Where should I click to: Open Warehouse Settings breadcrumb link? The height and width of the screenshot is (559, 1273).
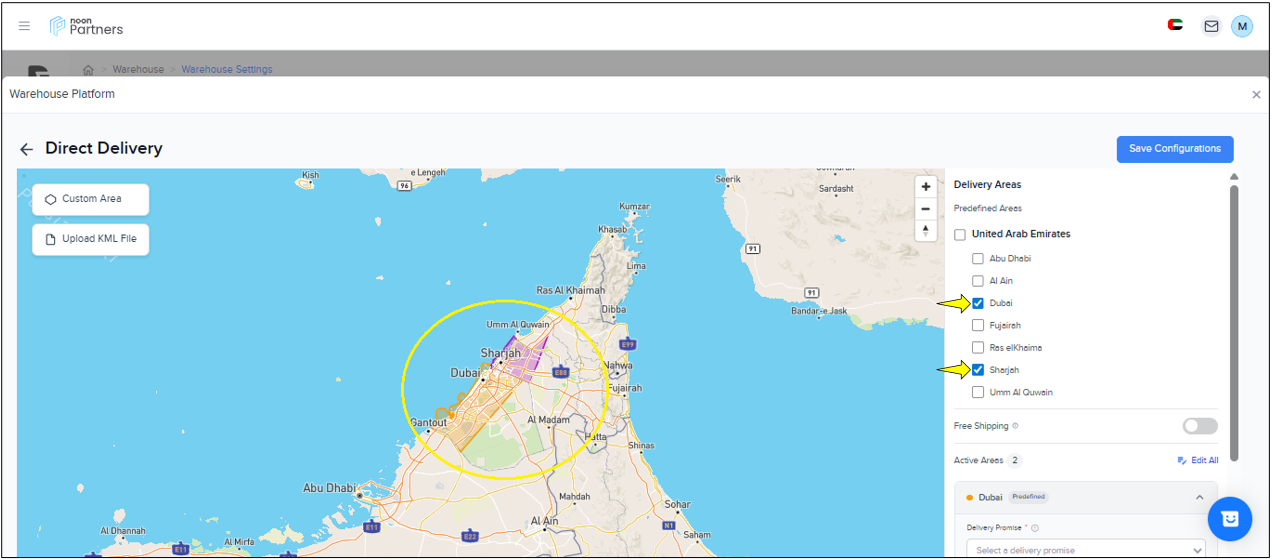pos(226,69)
